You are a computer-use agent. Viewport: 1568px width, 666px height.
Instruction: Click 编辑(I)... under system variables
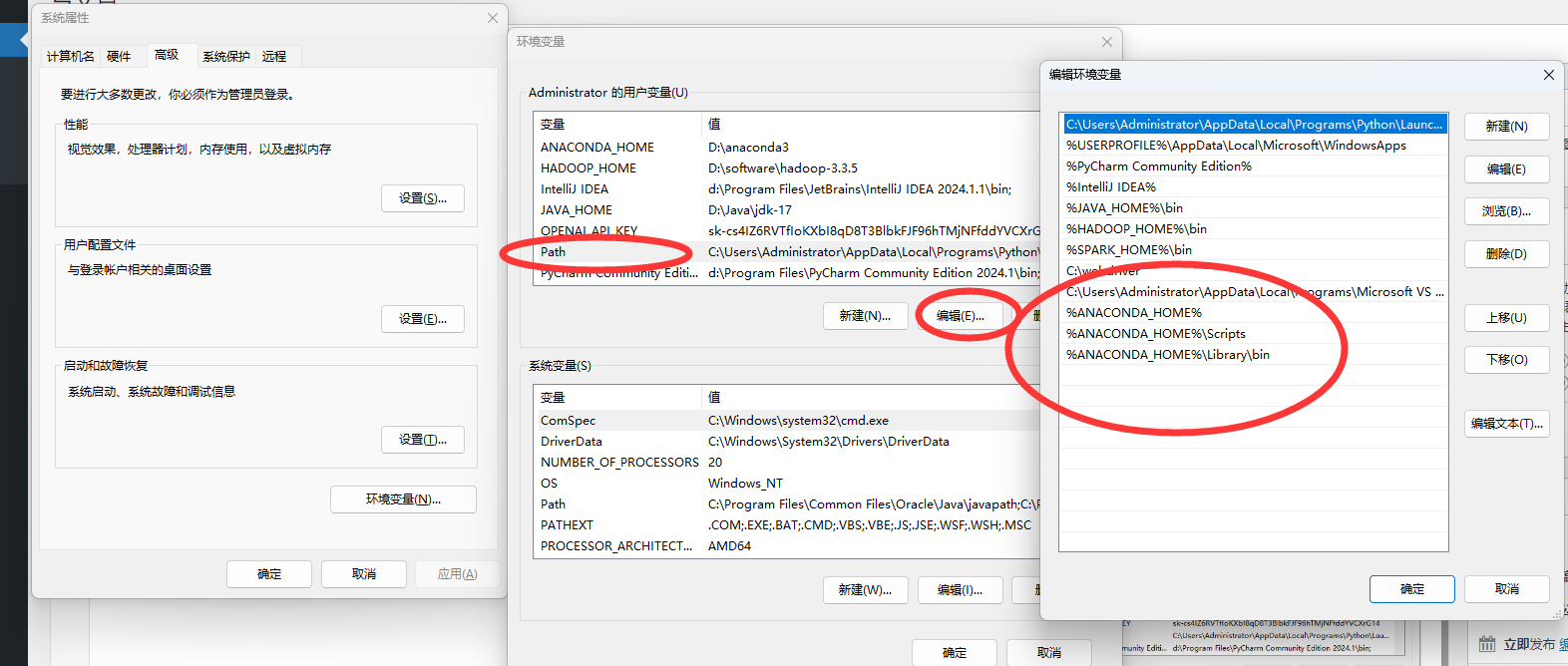point(960,590)
